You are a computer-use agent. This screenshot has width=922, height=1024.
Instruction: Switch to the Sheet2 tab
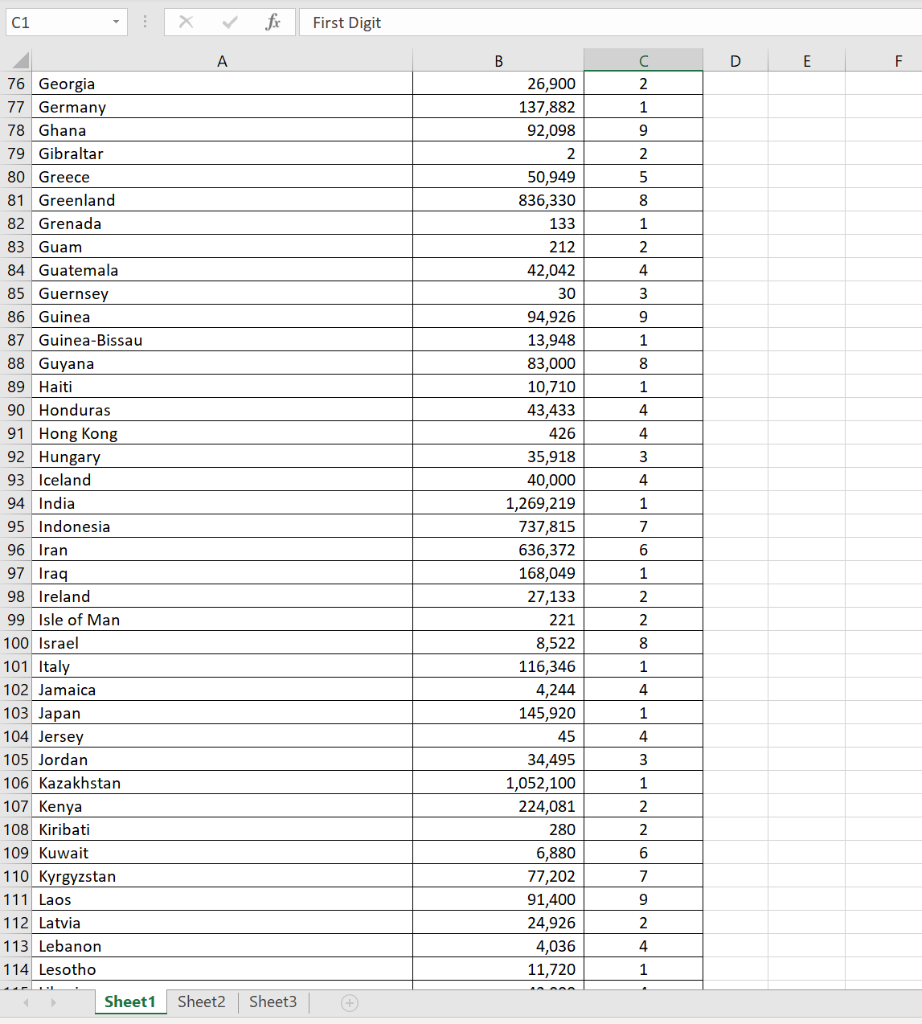tap(201, 1001)
